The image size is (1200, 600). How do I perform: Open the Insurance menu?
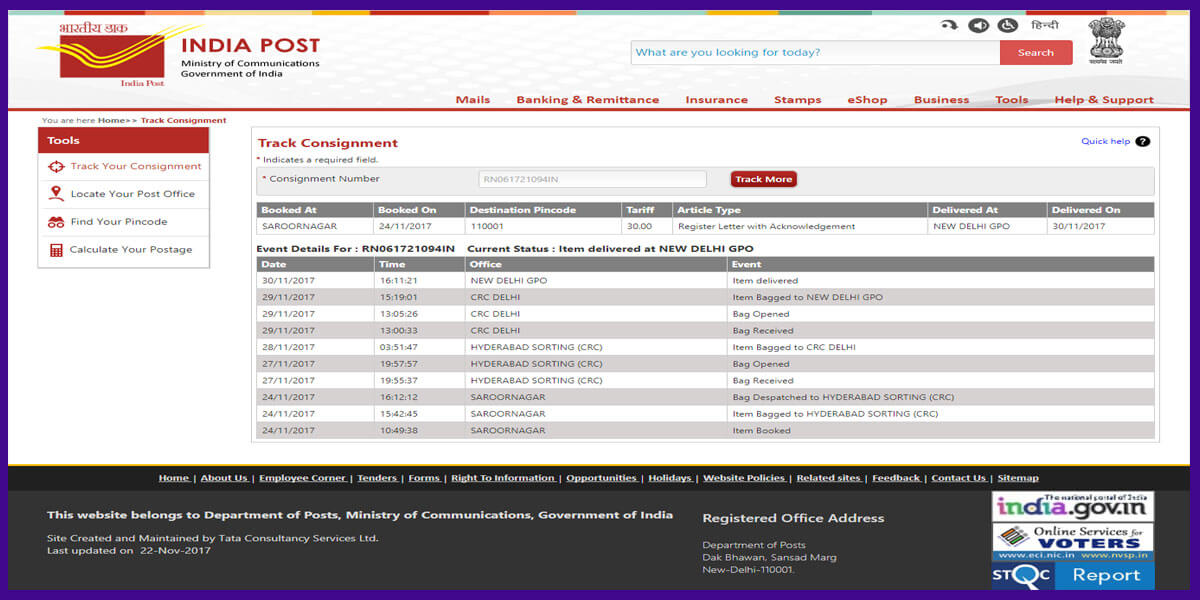[x=716, y=100]
